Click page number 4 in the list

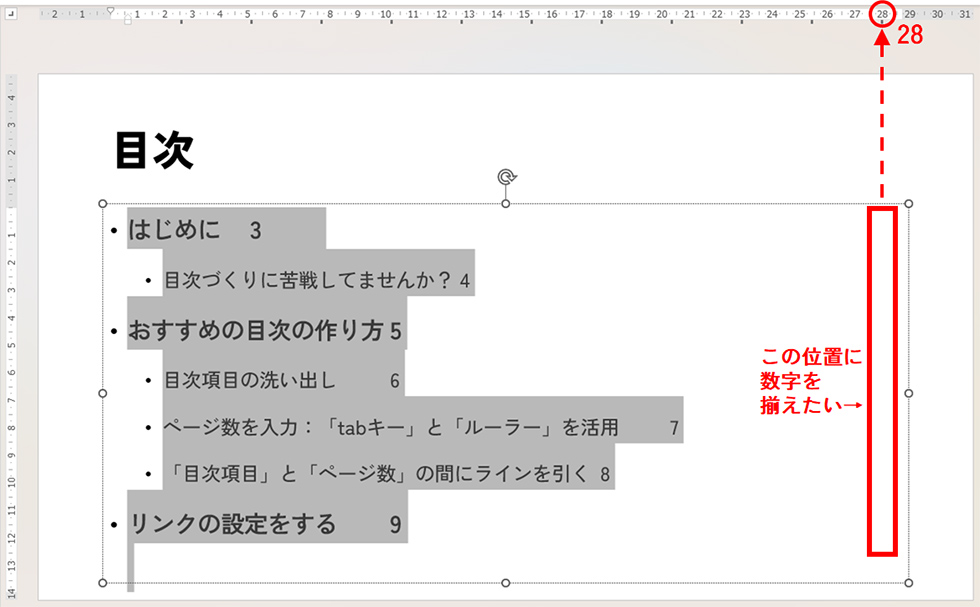[x=464, y=281]
